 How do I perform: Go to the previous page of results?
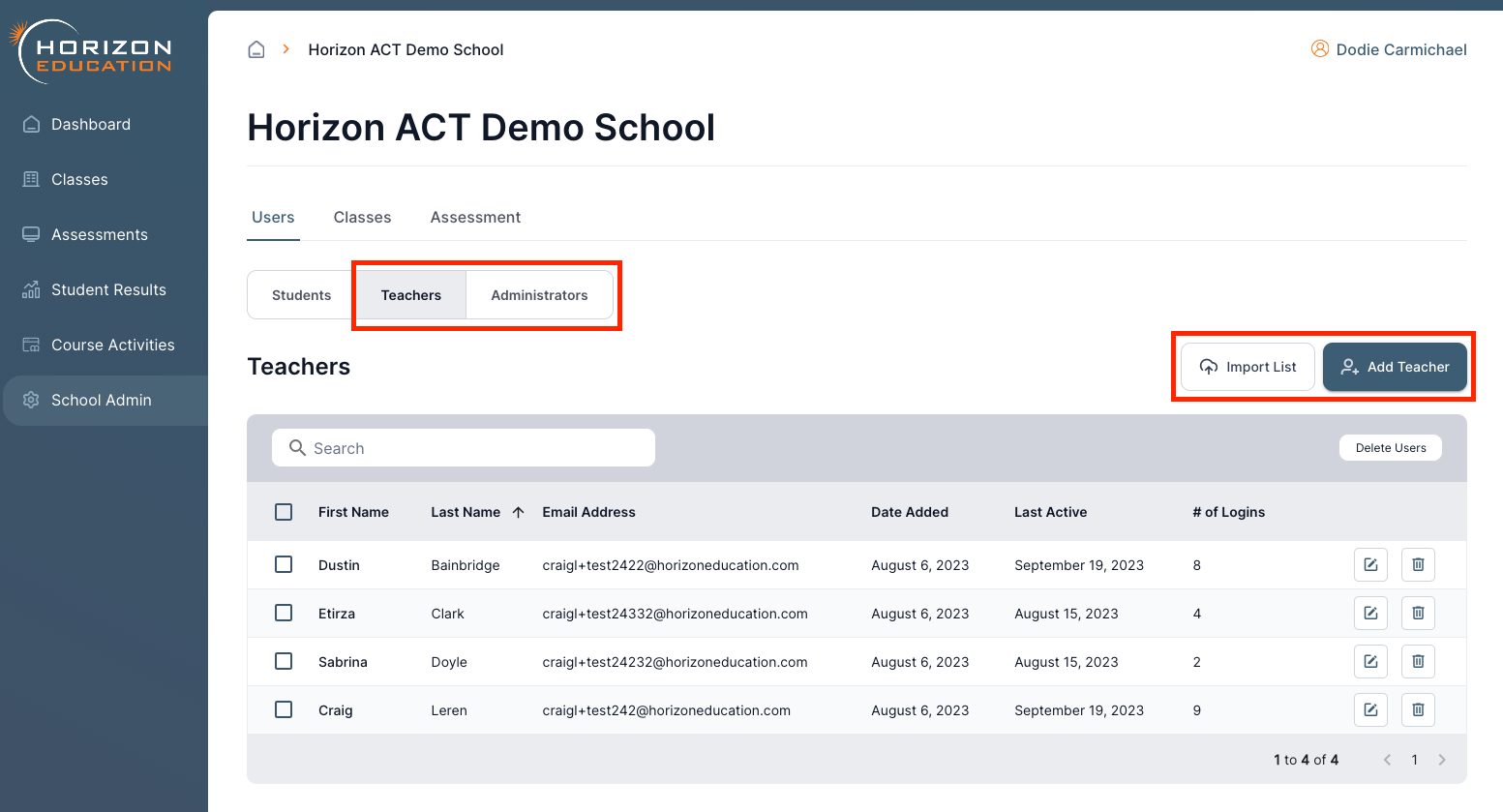[1387, 760]
